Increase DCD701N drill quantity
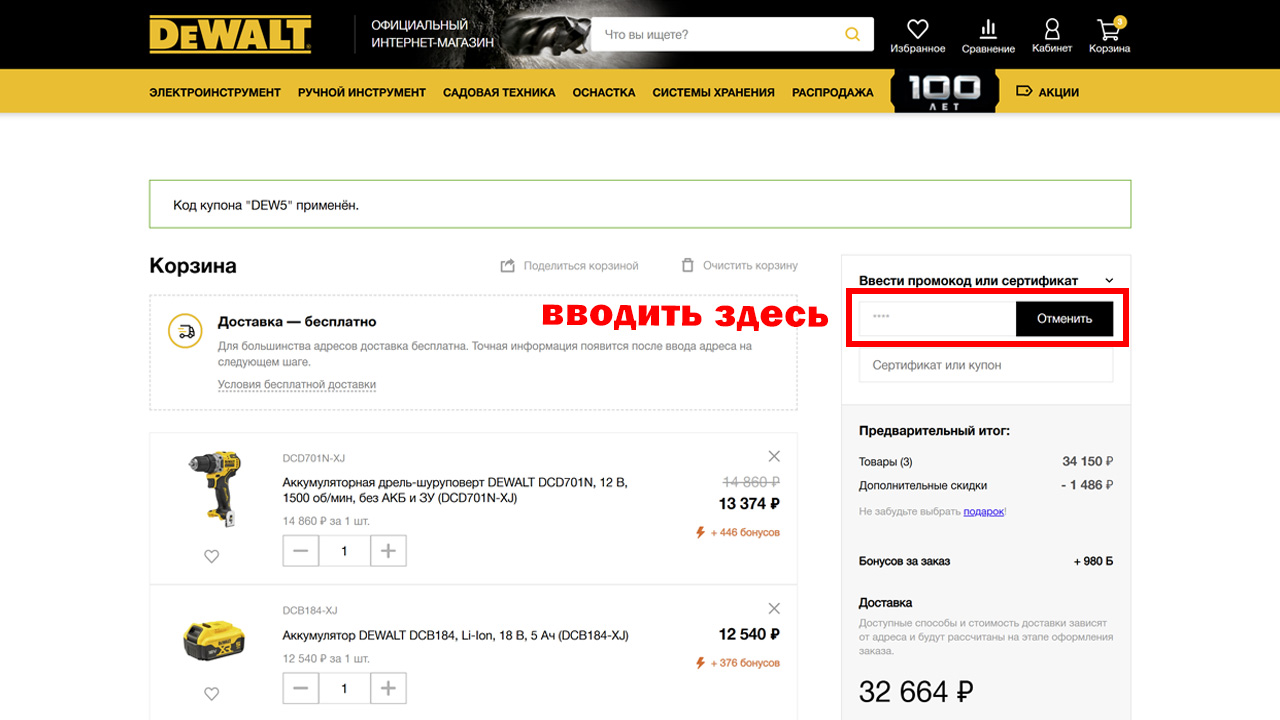Image resolution: width=1280 pixels, height=720 pixels. [389, 550]
